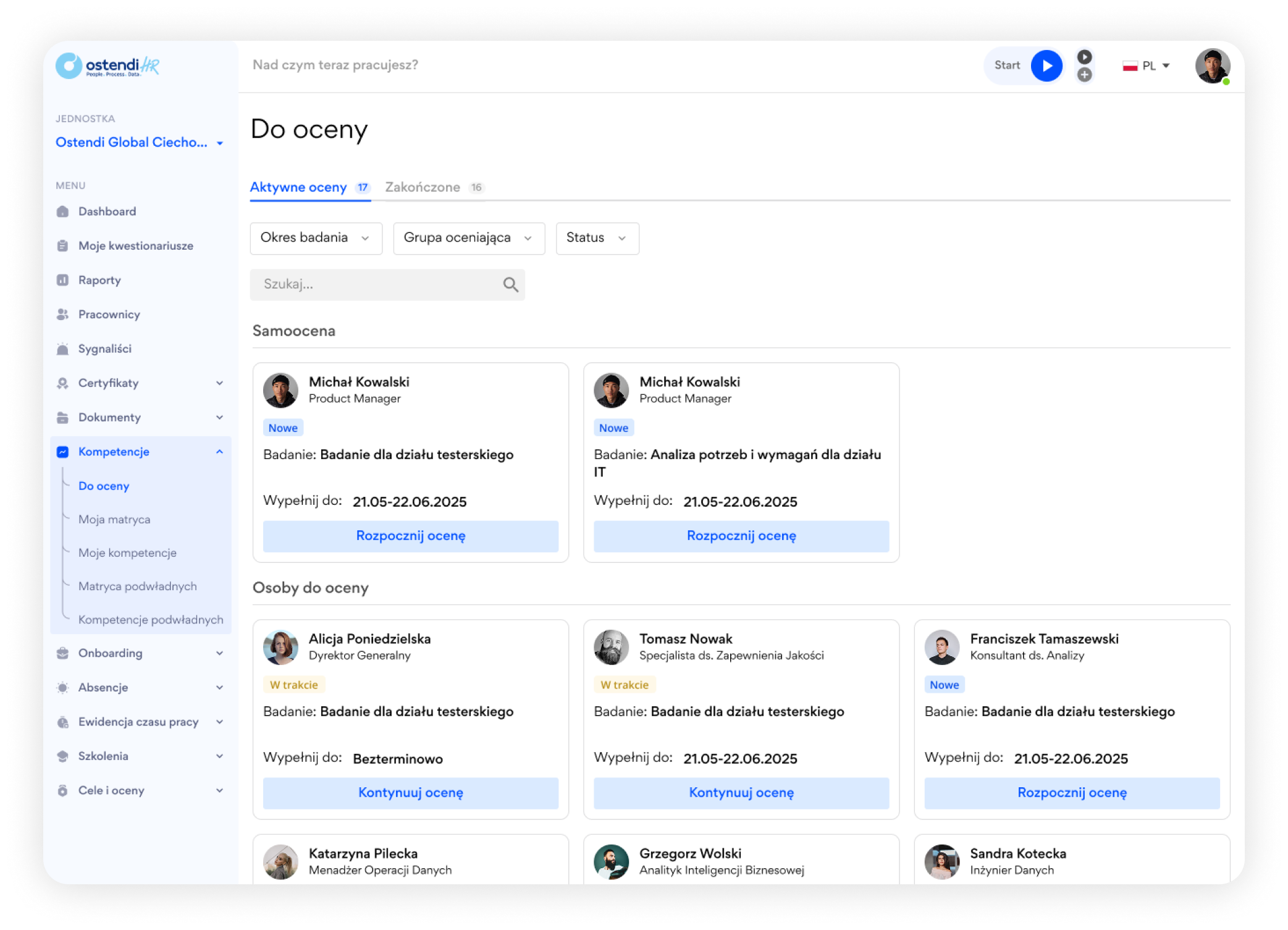The height and width of the screenshot is (930, 1288).
Task: Open the PL language selector
Action: [x=1147, y=66]
